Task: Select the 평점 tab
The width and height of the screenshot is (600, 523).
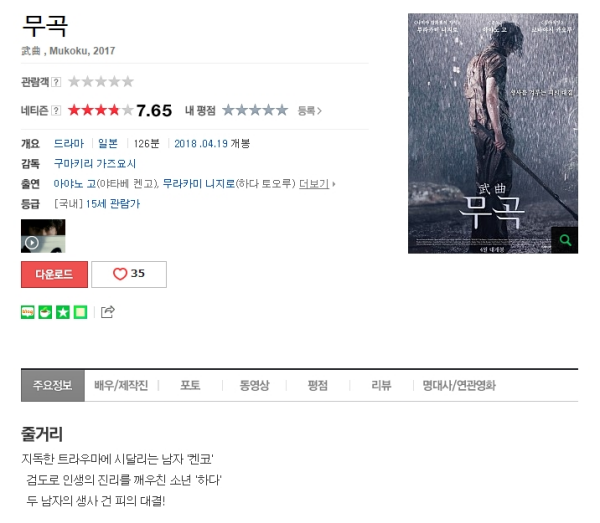Action: [318, 385]
